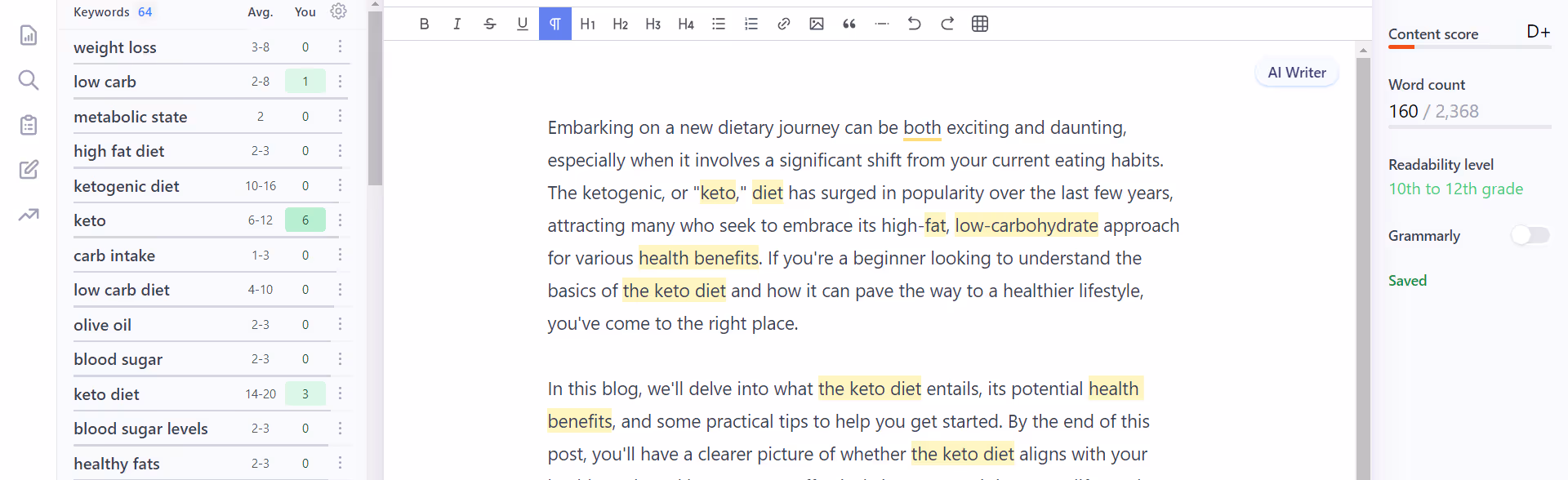Open the search icon in left sidebar
Screen dimensions: 1568x480
[29, 80]
